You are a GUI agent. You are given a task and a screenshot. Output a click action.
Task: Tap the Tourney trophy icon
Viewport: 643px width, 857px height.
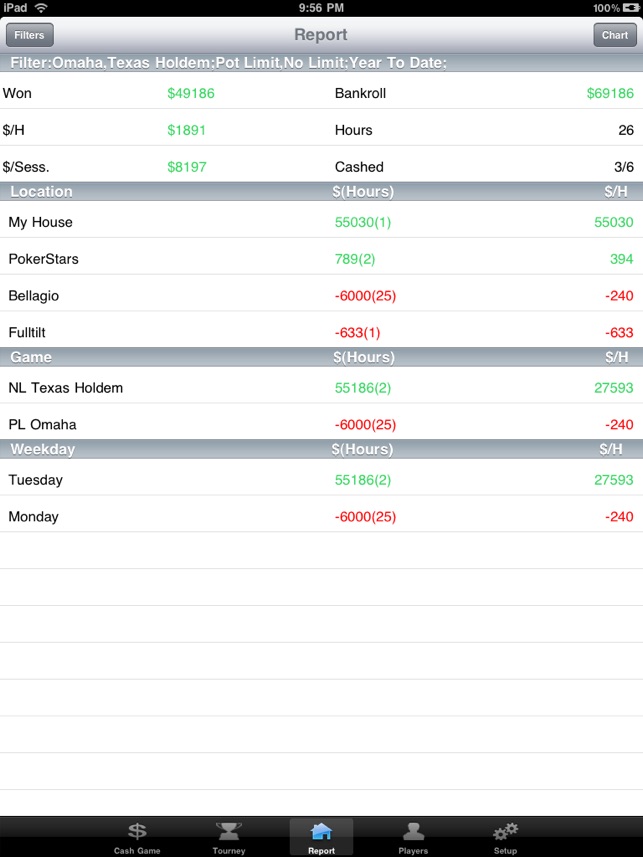pyautogui.click(x=229, y=832)
